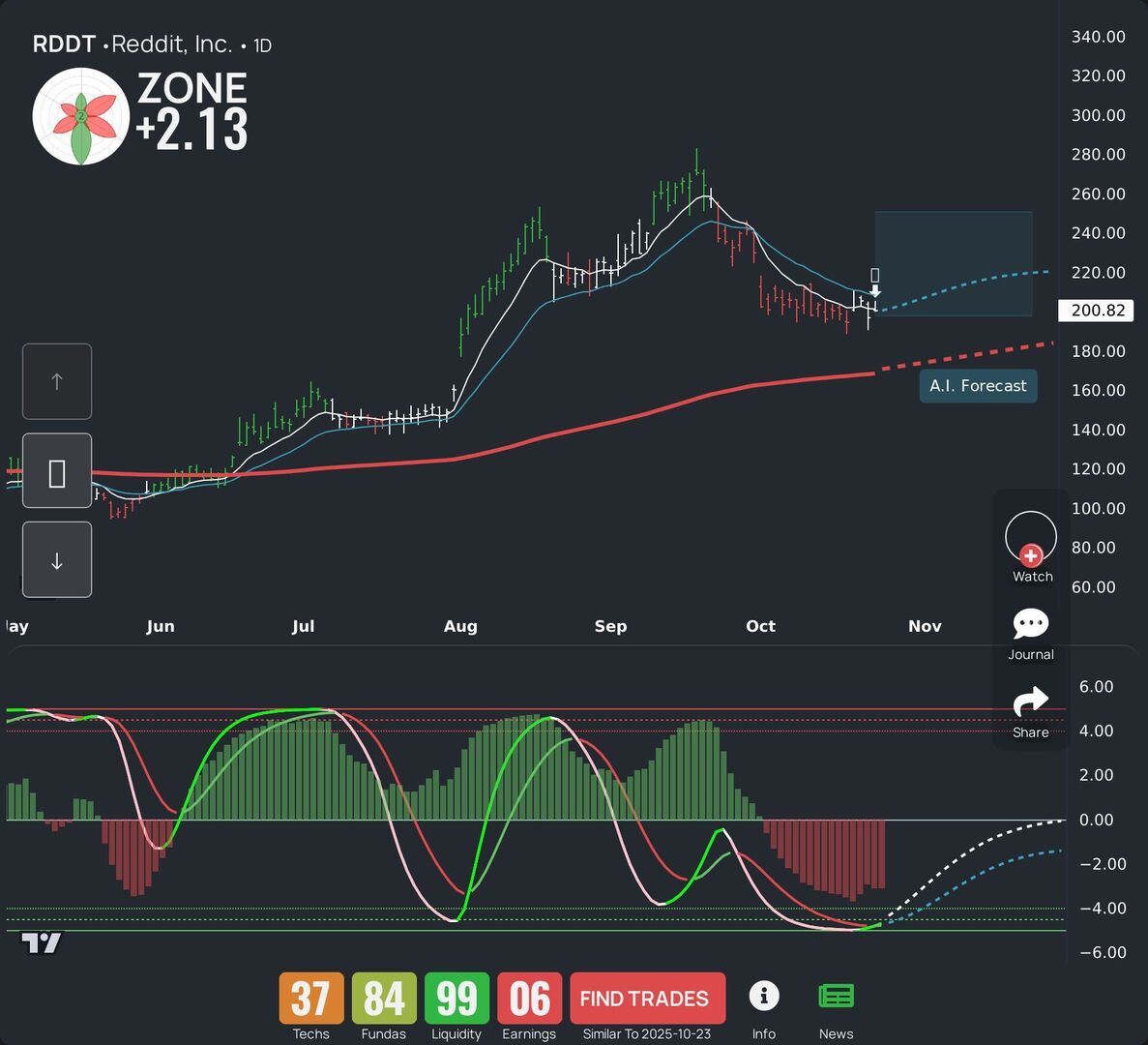Open the Journal chat bubble
Screen dimensions: 1148x1045
pyautogui.click(x=1031, y=634)
